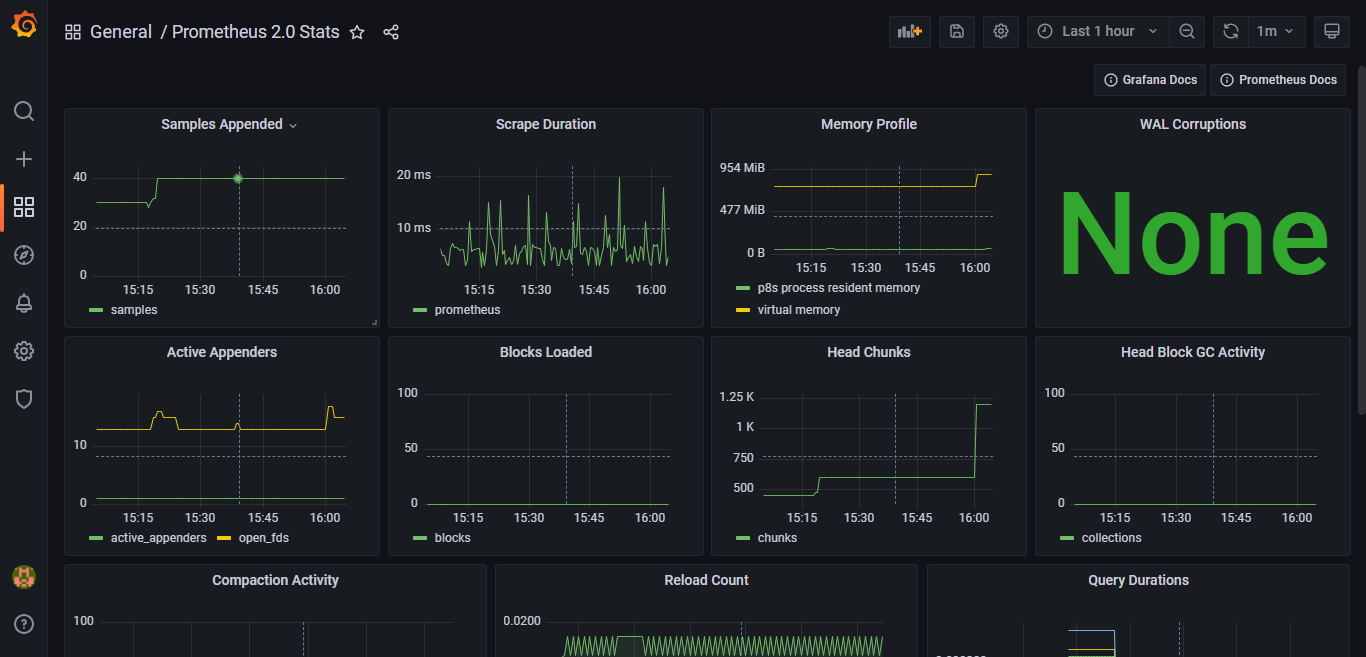Open the Create plus menu icon
Image resolution: width=1366 pixels, height=657 pixels.
coord(24,159)
